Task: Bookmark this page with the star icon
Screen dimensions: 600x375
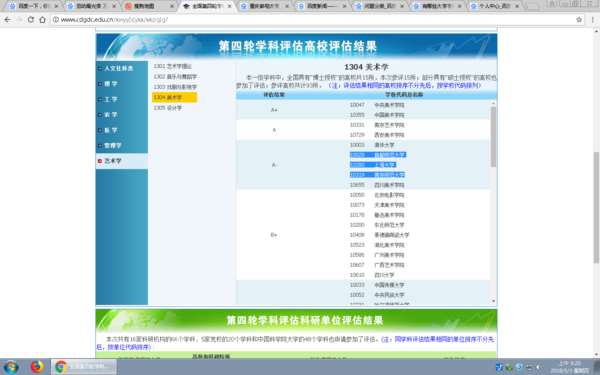Action: click(579, 20)
